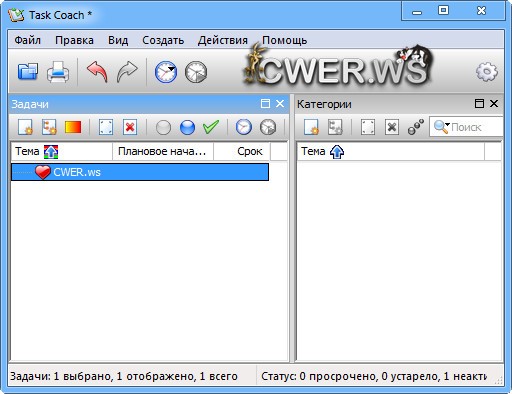Open the Помощь menu
The height and width of the screenshot is (394, 512).
click(284, 40)
